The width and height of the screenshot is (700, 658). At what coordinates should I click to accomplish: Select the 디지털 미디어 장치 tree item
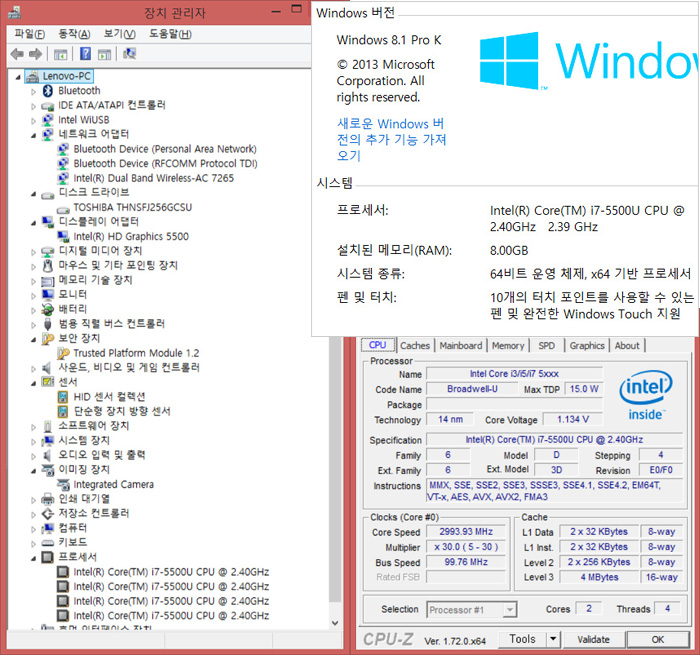(x=100, y=251)
